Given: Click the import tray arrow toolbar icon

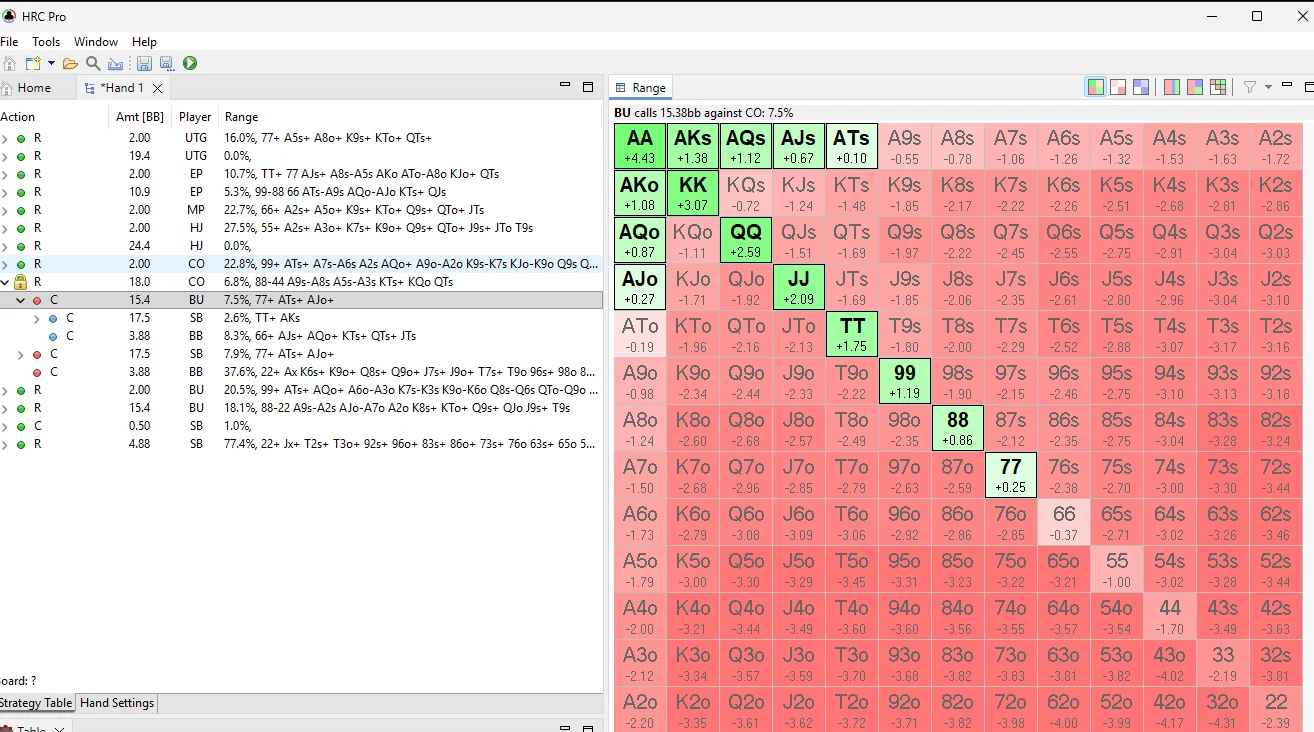Looking at the screenshot, I should tap(115, 63).
